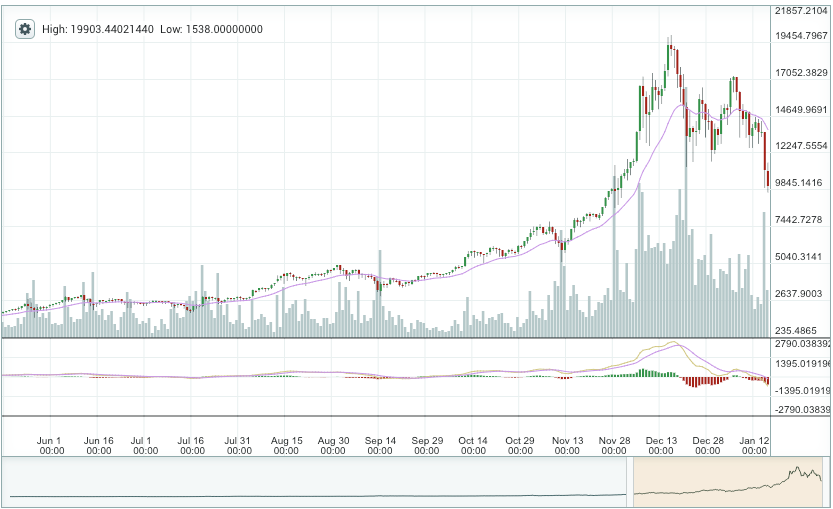Click the 1395.01919 MACD axis label

802,364
